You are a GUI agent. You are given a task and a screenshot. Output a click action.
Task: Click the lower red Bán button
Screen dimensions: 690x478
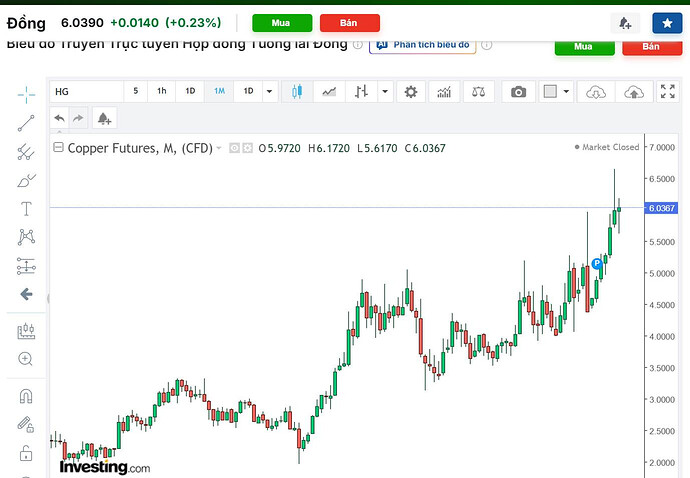click(x=652, y=48)
